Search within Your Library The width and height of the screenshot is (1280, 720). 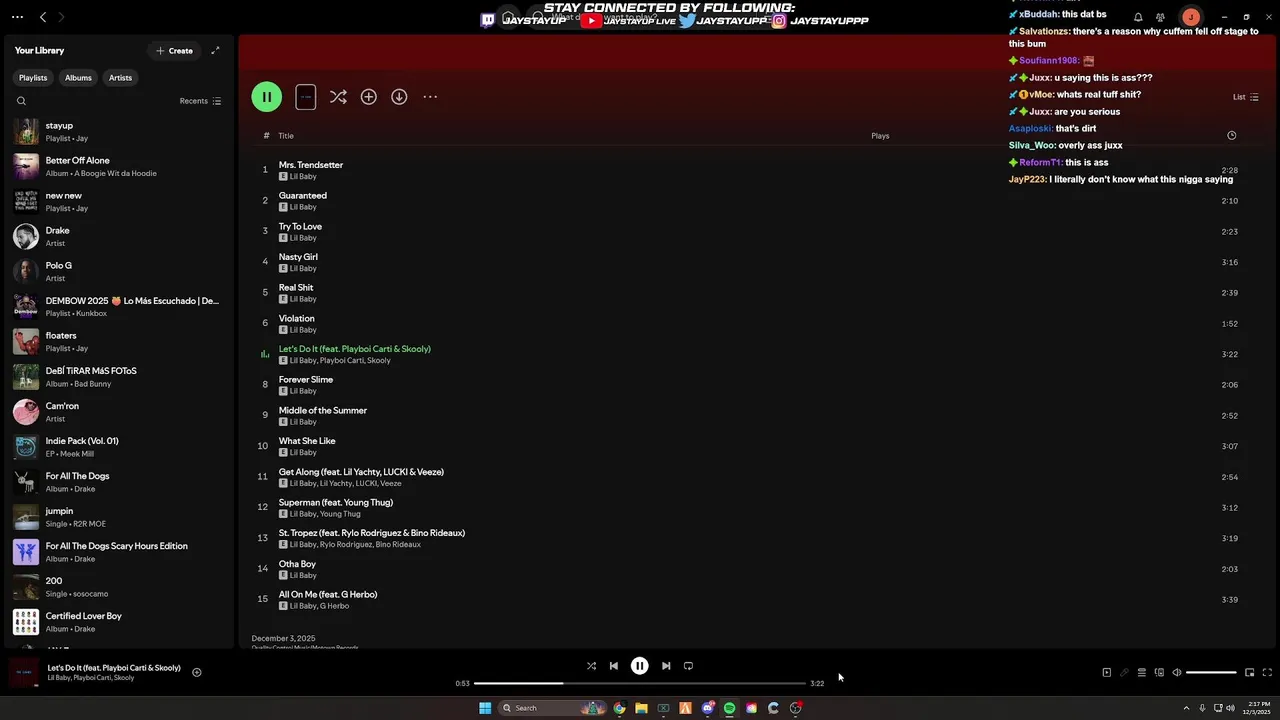click(21, 101)
